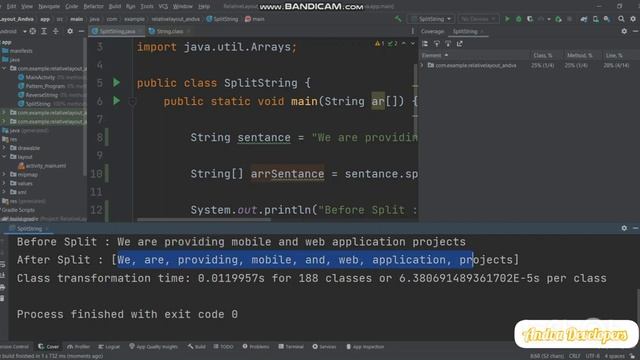Click the first filter icon in the Coverage toolbar

[437, 44]
